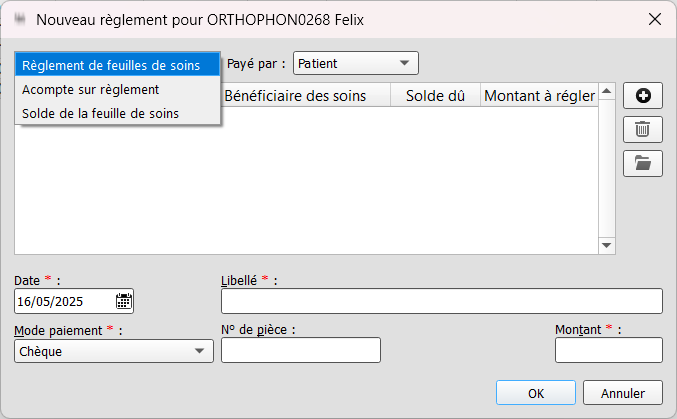The image size is (677, 419).
Task: Open the Mode paiement Chèque dropdown
Action: 114,351
